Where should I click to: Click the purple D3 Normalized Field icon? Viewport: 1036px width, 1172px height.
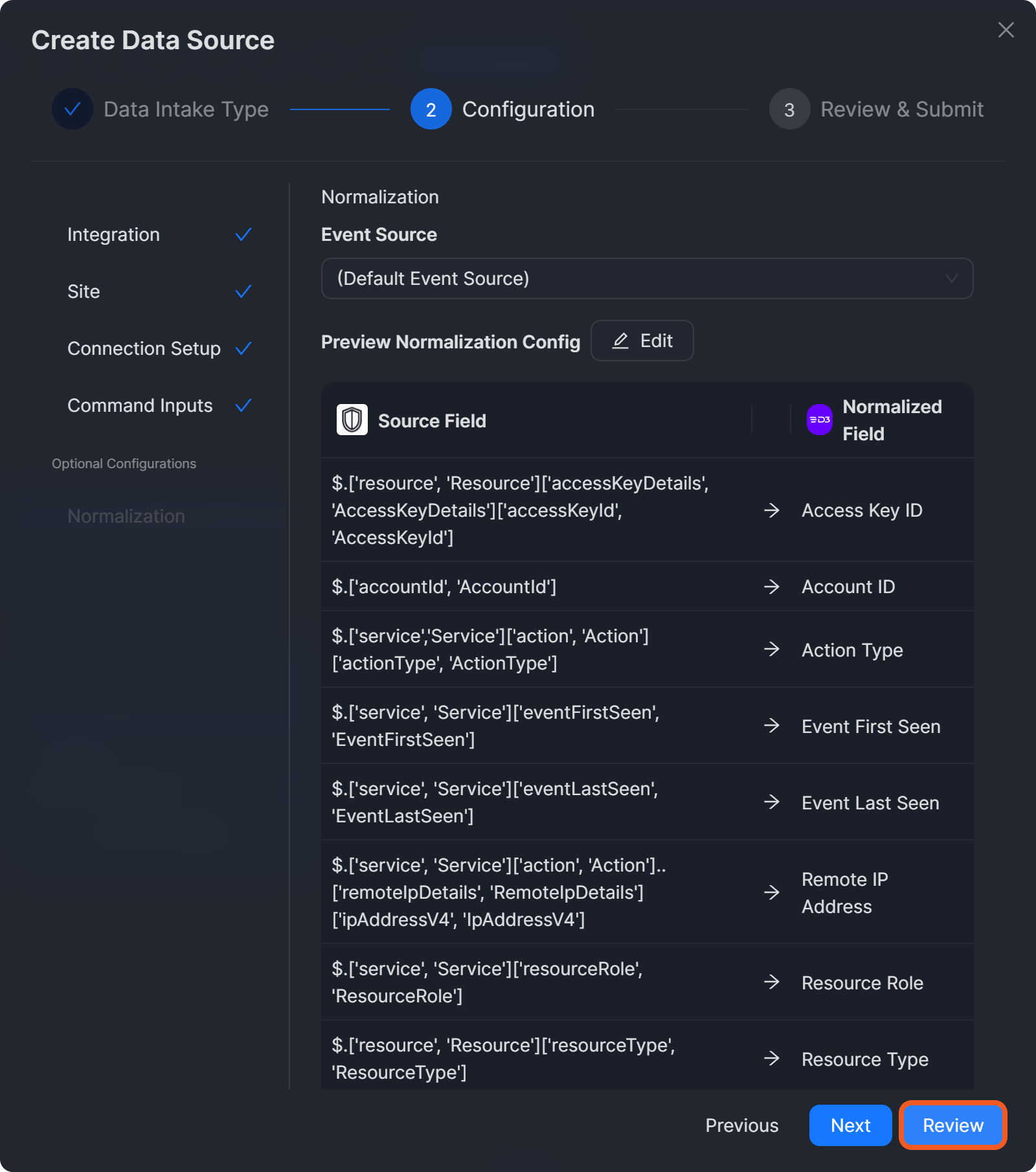click(819, 420)
